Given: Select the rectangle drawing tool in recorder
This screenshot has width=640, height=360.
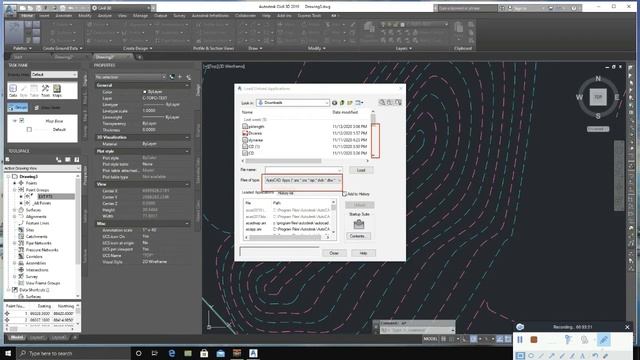Looking at the screenshot, I should tap(520, 356).
